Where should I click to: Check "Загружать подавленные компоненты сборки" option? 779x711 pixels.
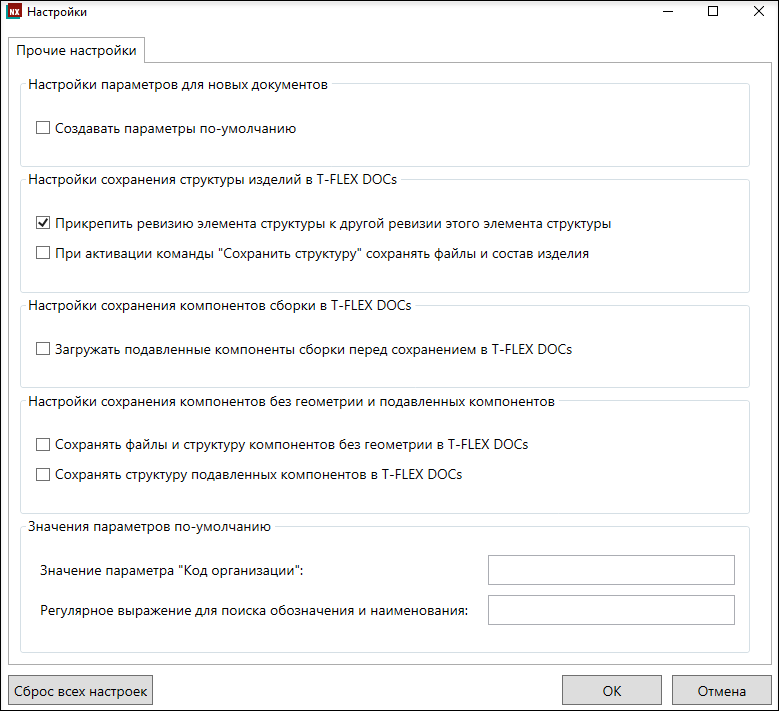[x=43, y=349]
